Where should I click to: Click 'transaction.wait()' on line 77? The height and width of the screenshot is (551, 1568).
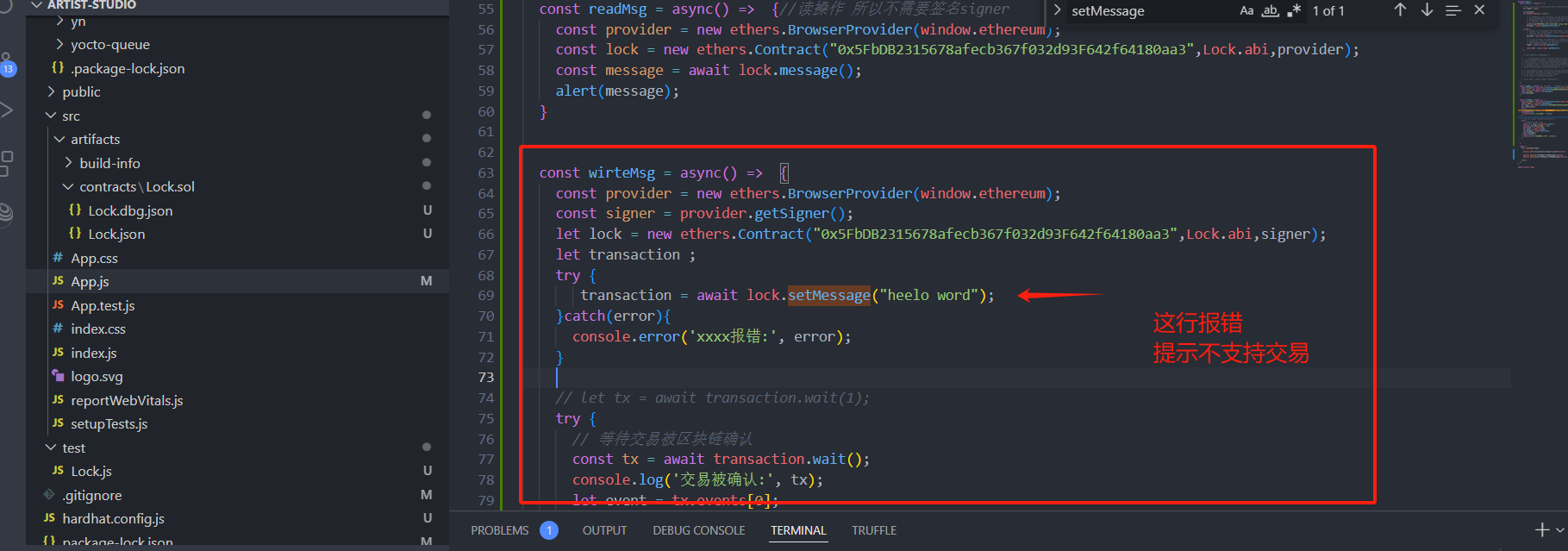787,460
